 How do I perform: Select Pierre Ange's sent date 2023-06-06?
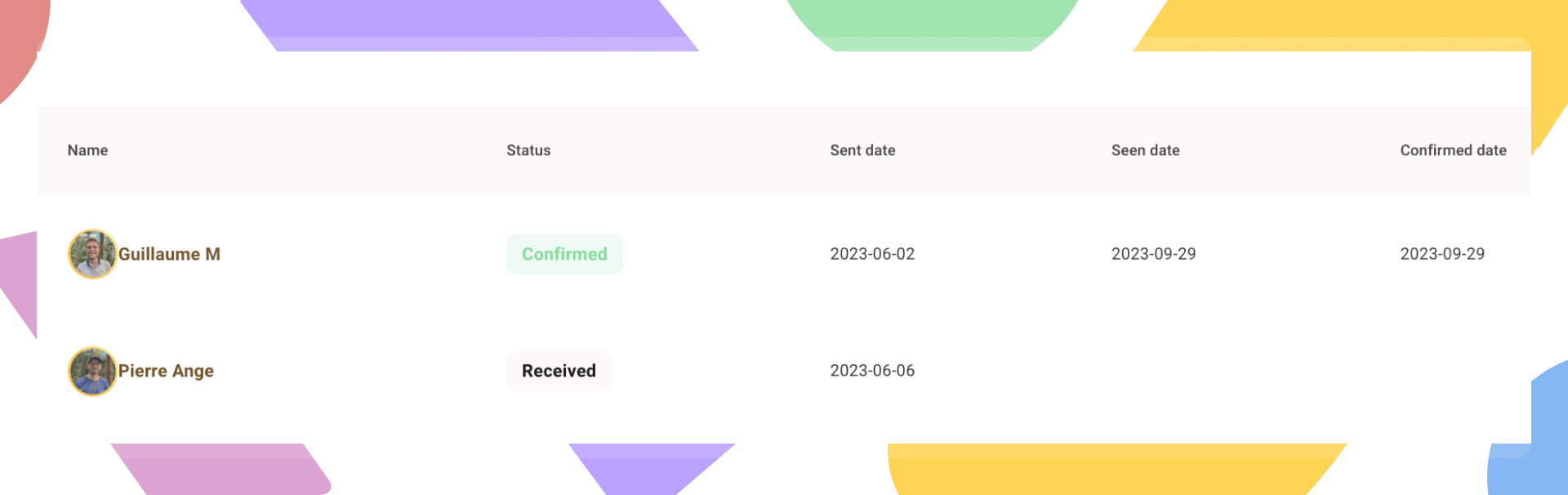[x=872, y=371]
